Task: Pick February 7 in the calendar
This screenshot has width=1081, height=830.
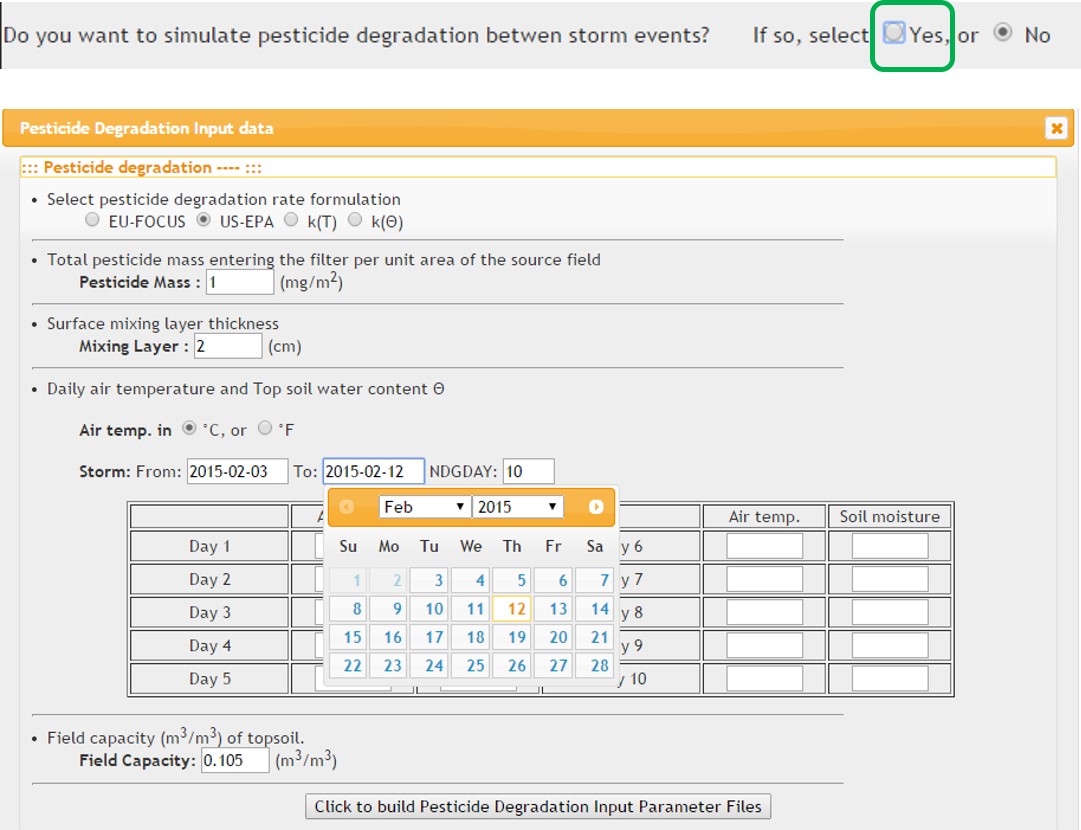Action: 595,580
